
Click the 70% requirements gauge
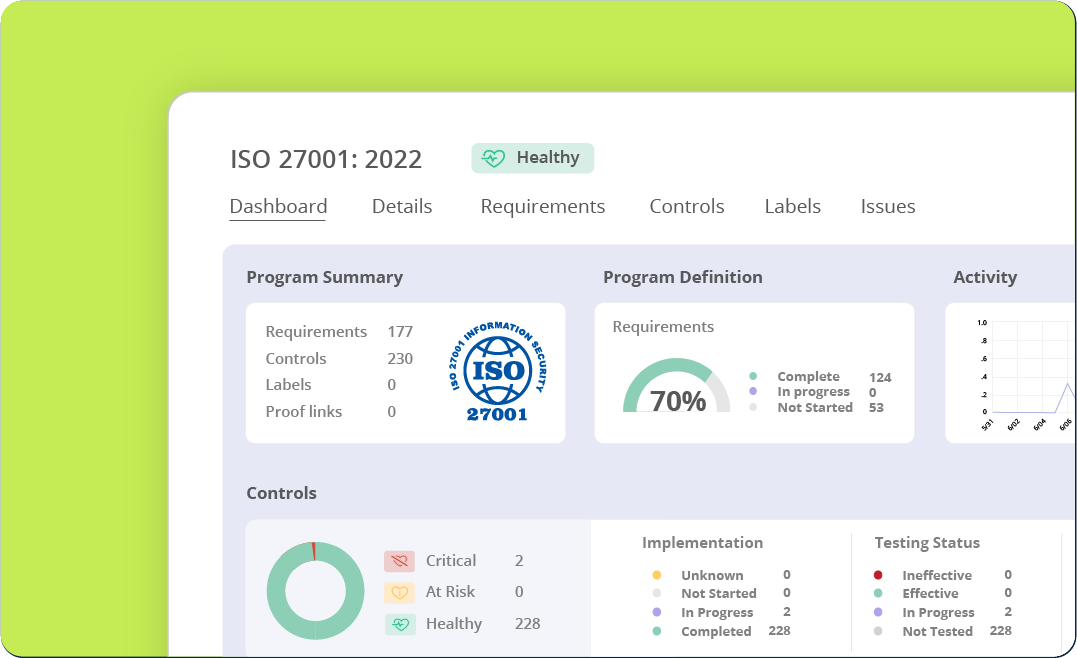click(677, 386)
